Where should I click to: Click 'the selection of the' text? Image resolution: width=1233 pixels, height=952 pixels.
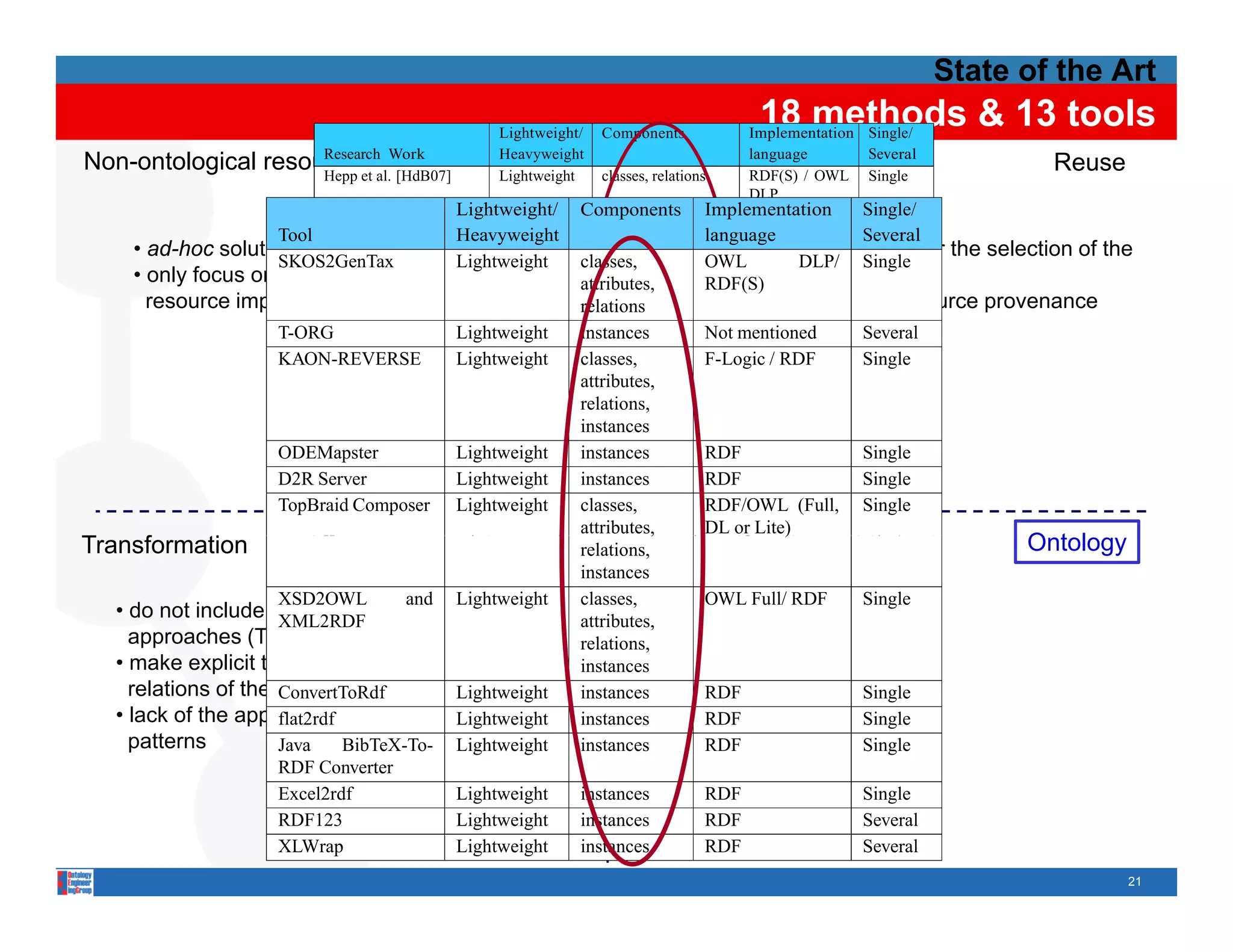coord(1042,249)
